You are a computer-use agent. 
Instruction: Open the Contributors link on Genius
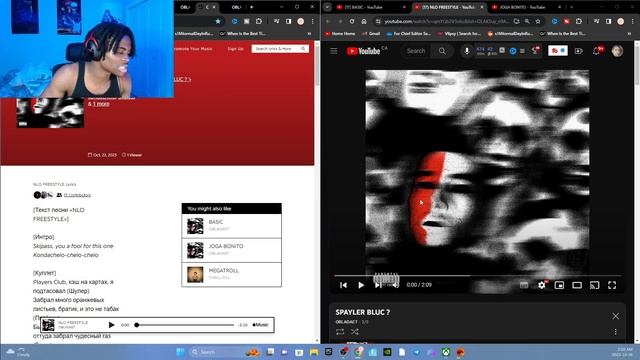tap(77, 195)
